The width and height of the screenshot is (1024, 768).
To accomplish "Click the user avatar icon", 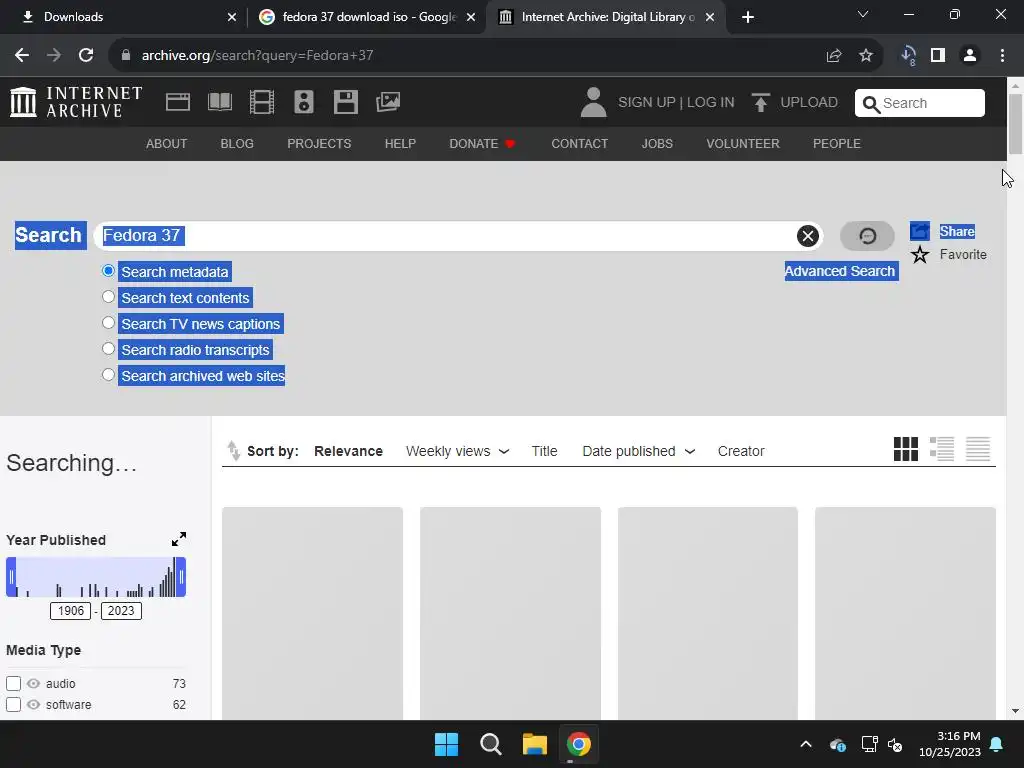I will tap(593, 103).
